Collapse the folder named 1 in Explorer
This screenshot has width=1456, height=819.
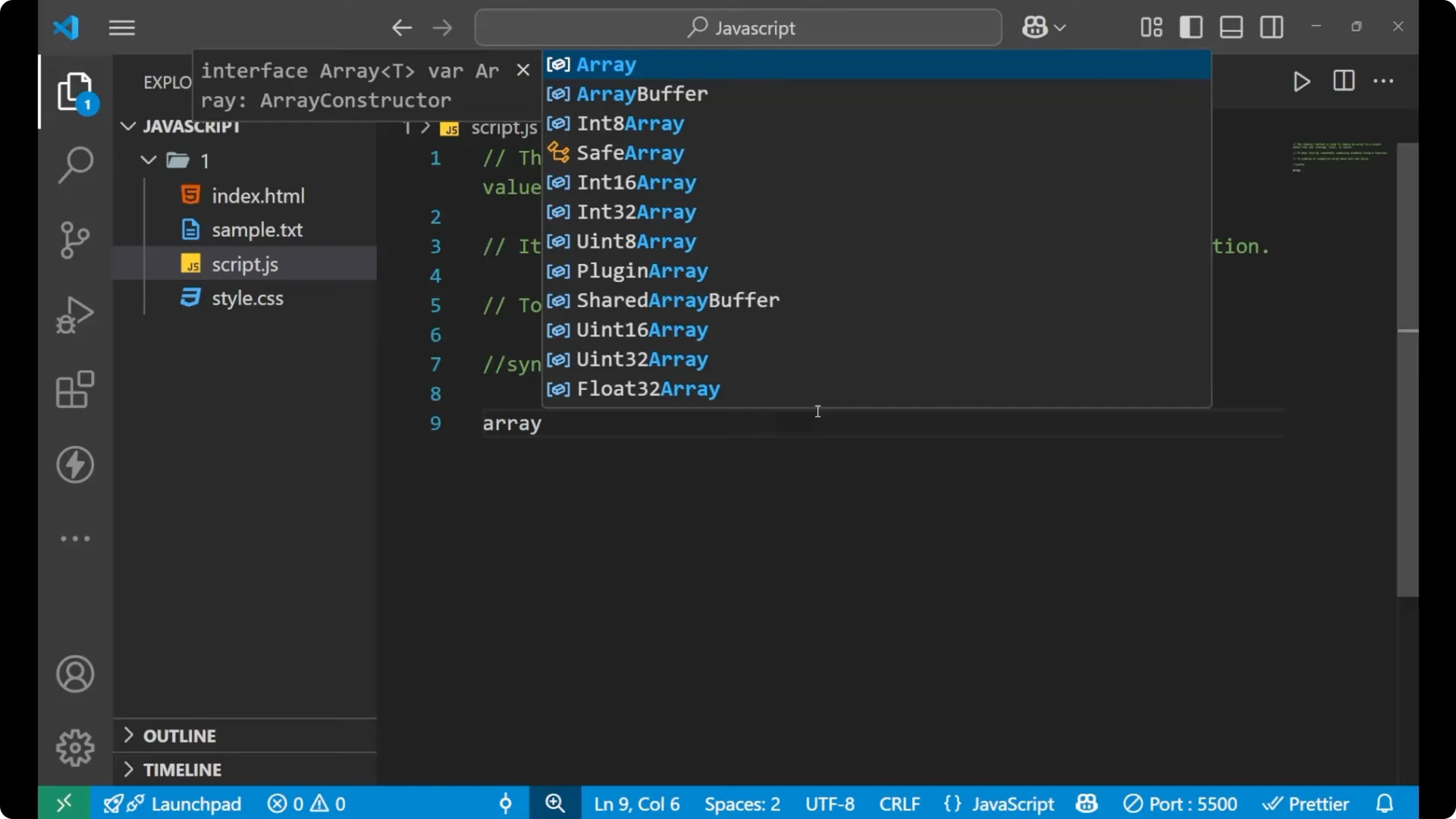click(147, 160)
